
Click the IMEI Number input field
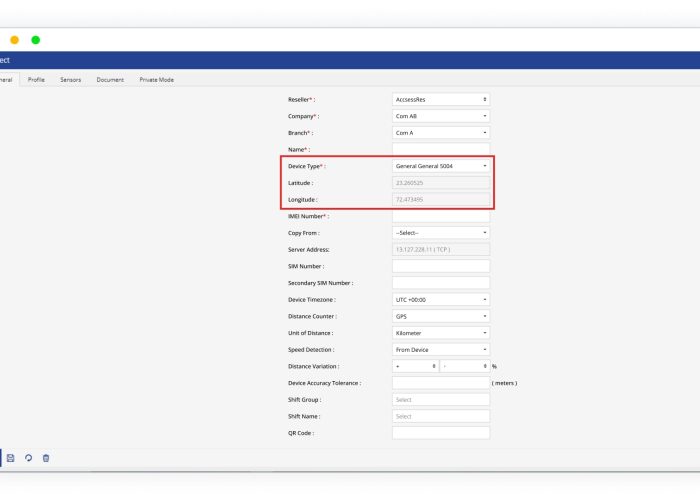[441, 216]
